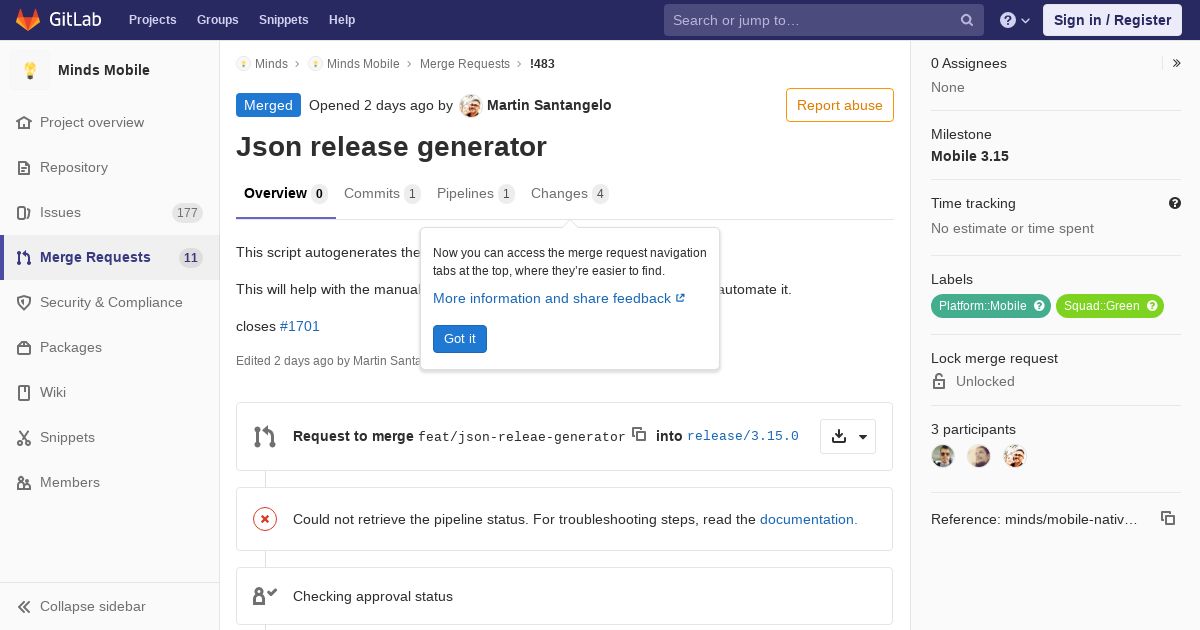The width and height of the screenshot is (1200, 630).
Task: Open Help in top navigation
Action: click(342, 20)
